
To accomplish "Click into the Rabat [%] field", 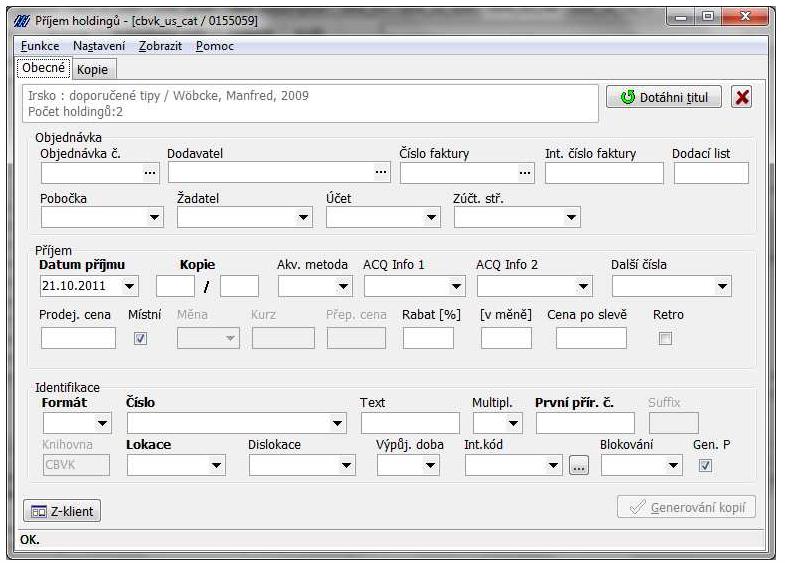I will [429, 339].
